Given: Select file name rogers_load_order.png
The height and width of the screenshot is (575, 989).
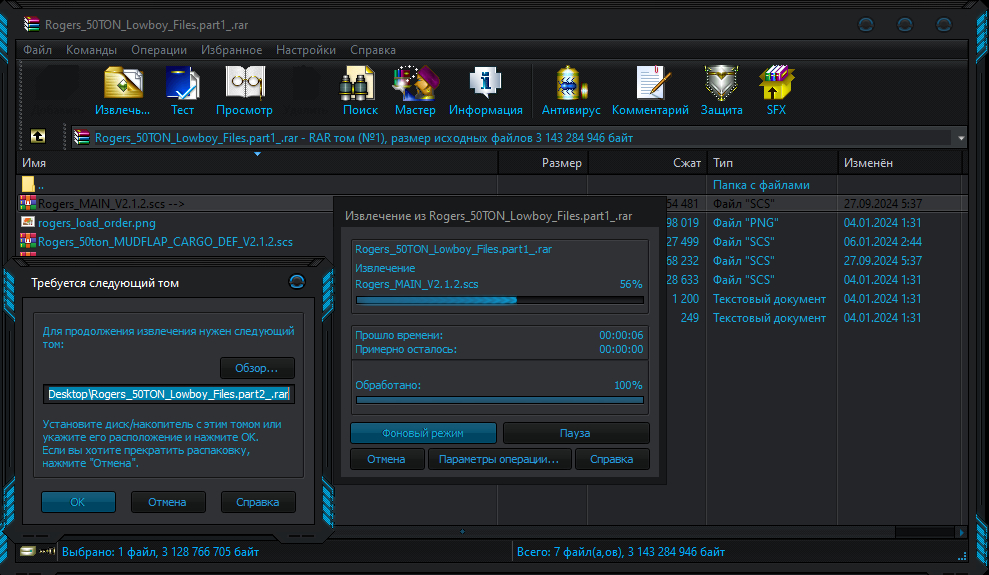Looking at the screenshot, I should [97, 223].
